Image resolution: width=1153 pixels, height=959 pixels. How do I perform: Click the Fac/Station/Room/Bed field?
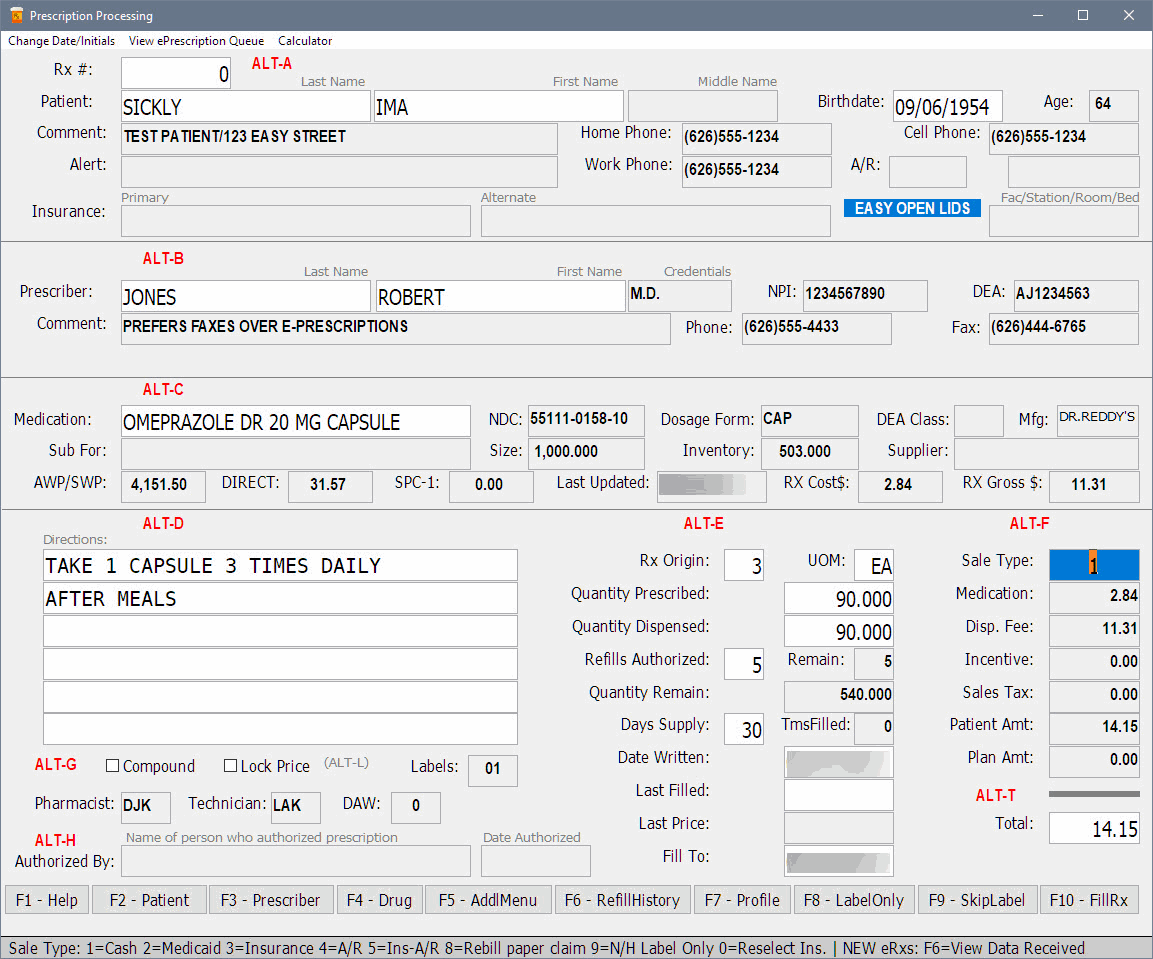[x=1063, y=221]
